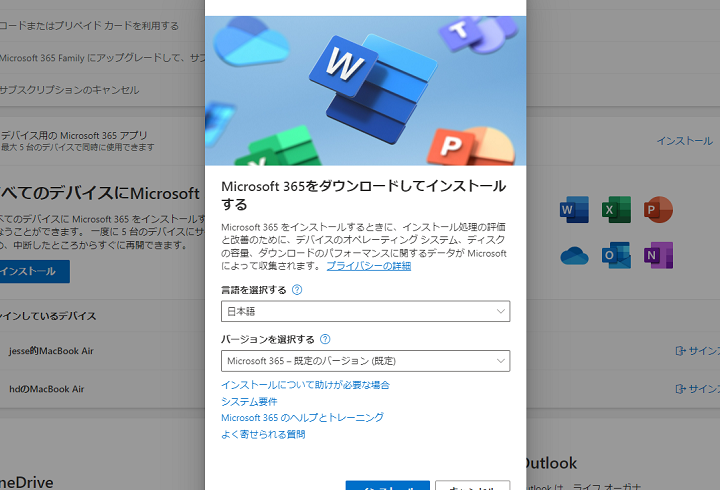The width and height of the screenshot is (720, 490).
Task: Expand the Microsoft 365 version dropdown
Action: tap(365, 361)
